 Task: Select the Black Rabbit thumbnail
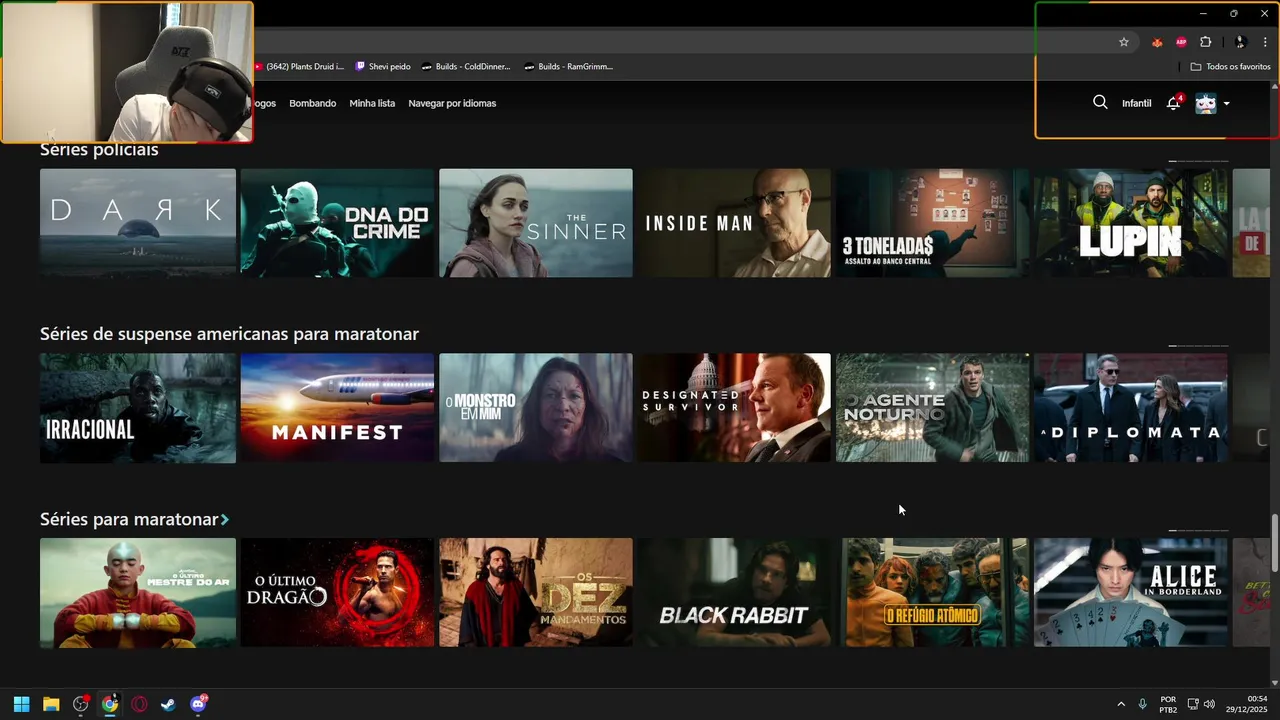735,593
